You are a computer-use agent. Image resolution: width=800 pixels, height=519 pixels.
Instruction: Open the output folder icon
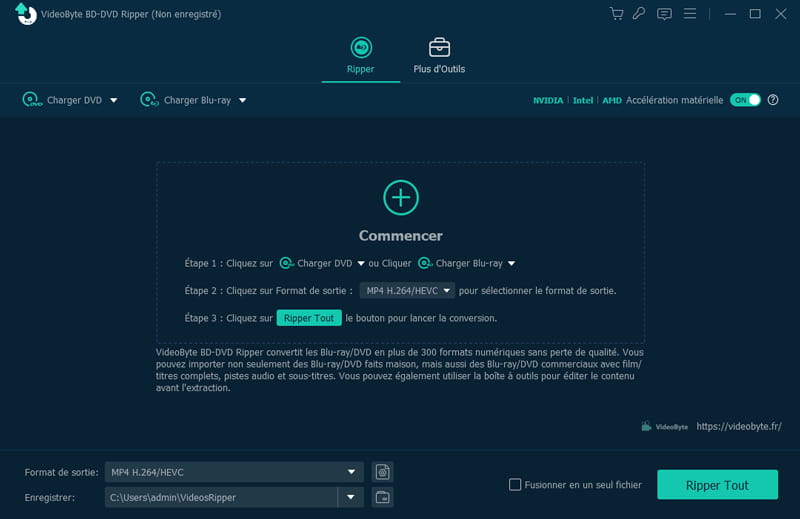coord(381,497)
